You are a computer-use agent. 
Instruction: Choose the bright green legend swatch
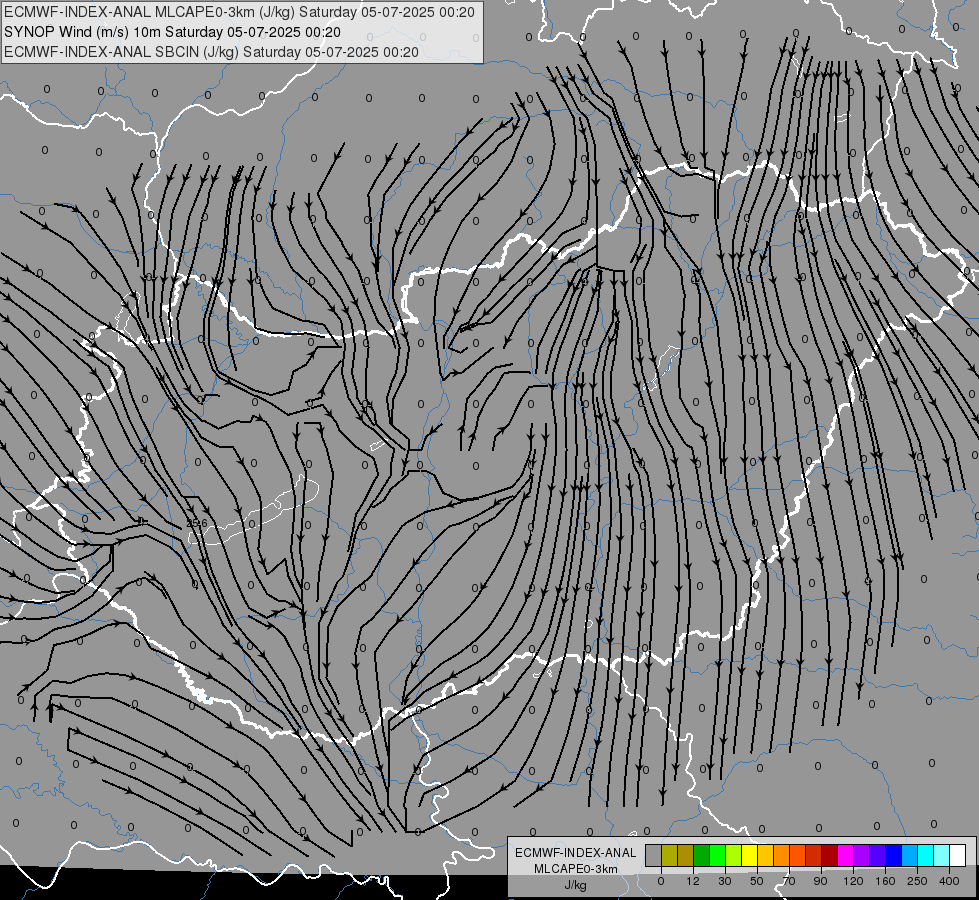coord(717,855)
